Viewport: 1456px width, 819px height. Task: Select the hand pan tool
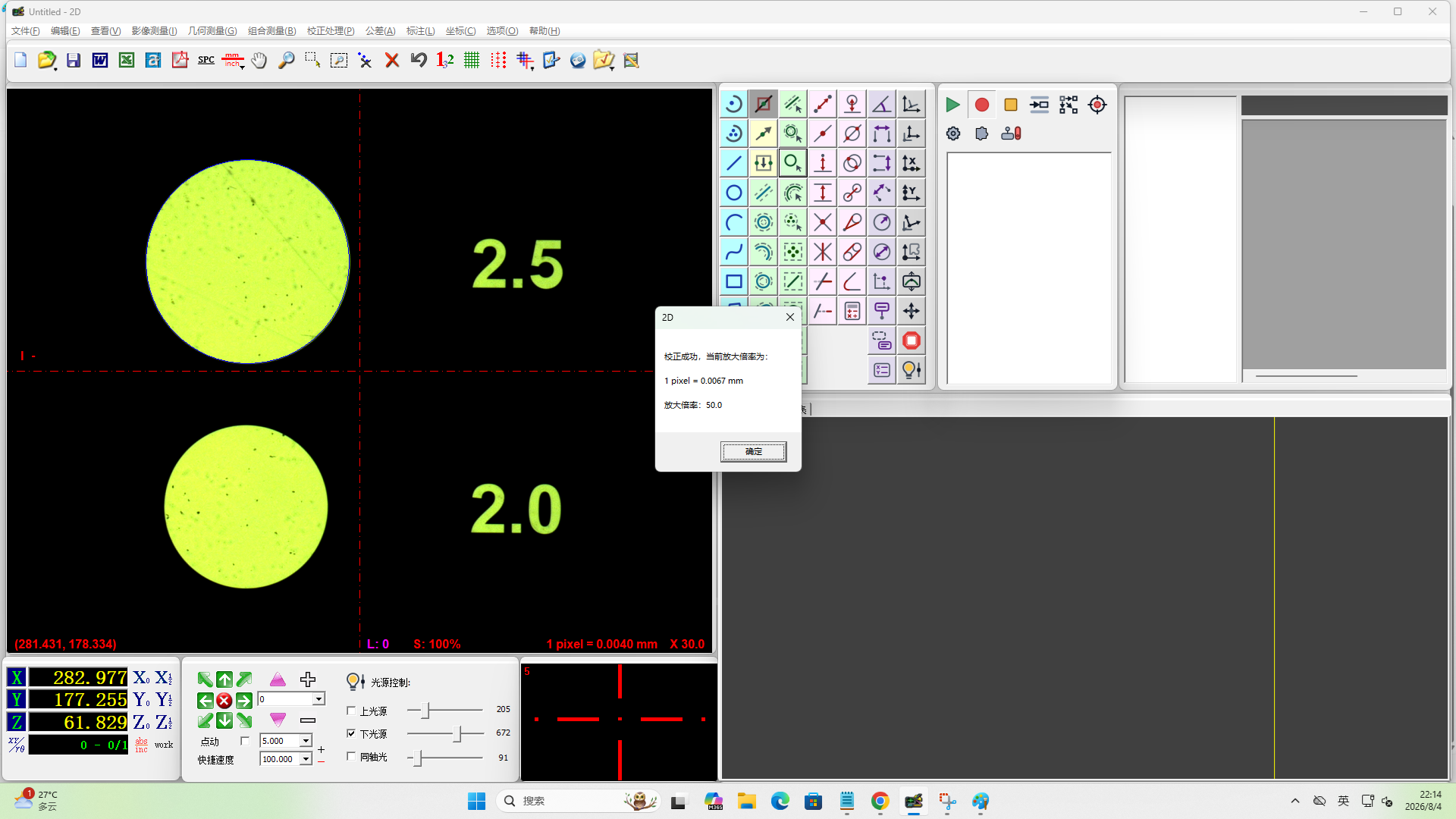pyautogui.click(x=259, y=60)
